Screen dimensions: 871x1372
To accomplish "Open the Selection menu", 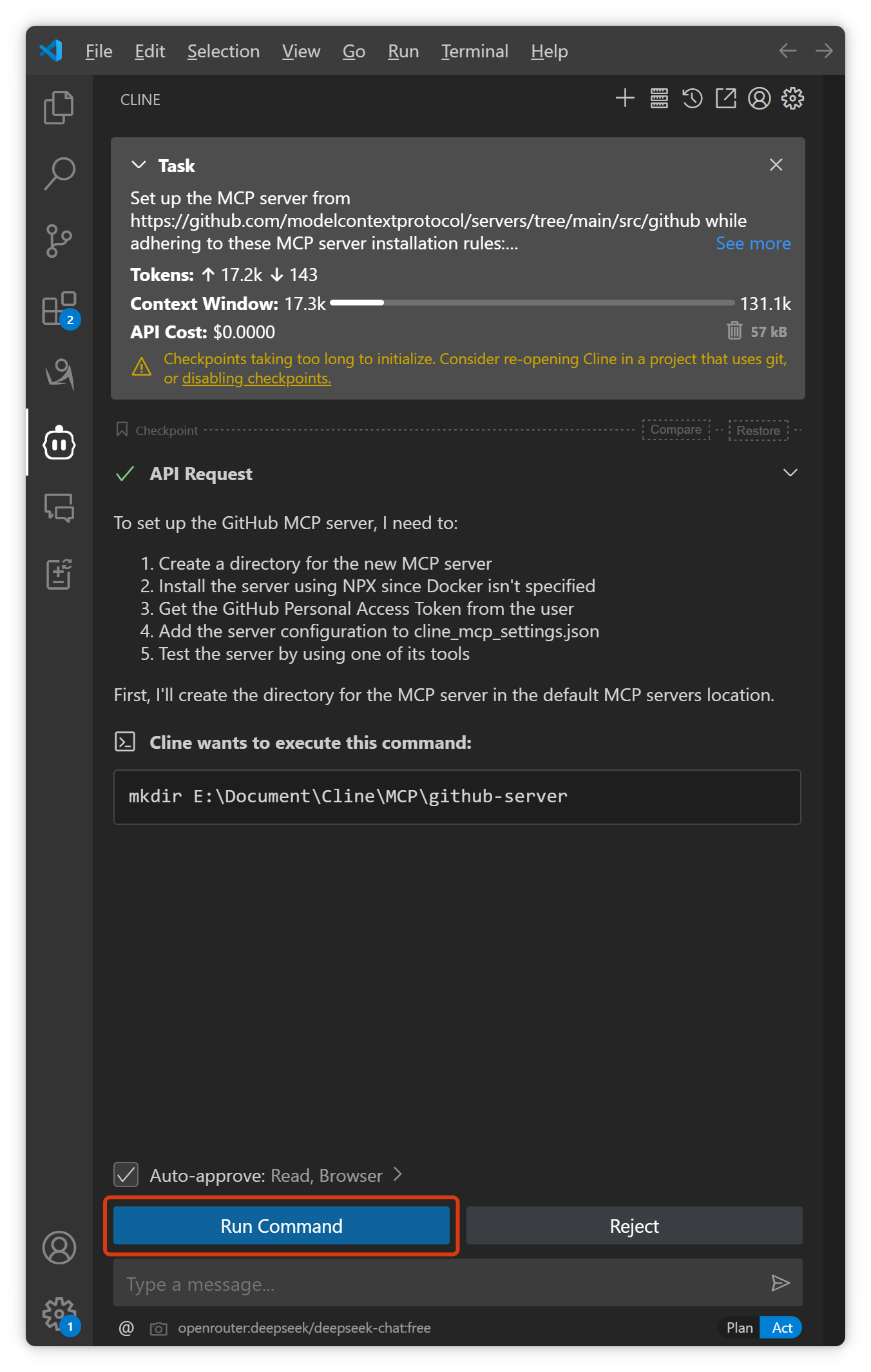I will (223, 52).
